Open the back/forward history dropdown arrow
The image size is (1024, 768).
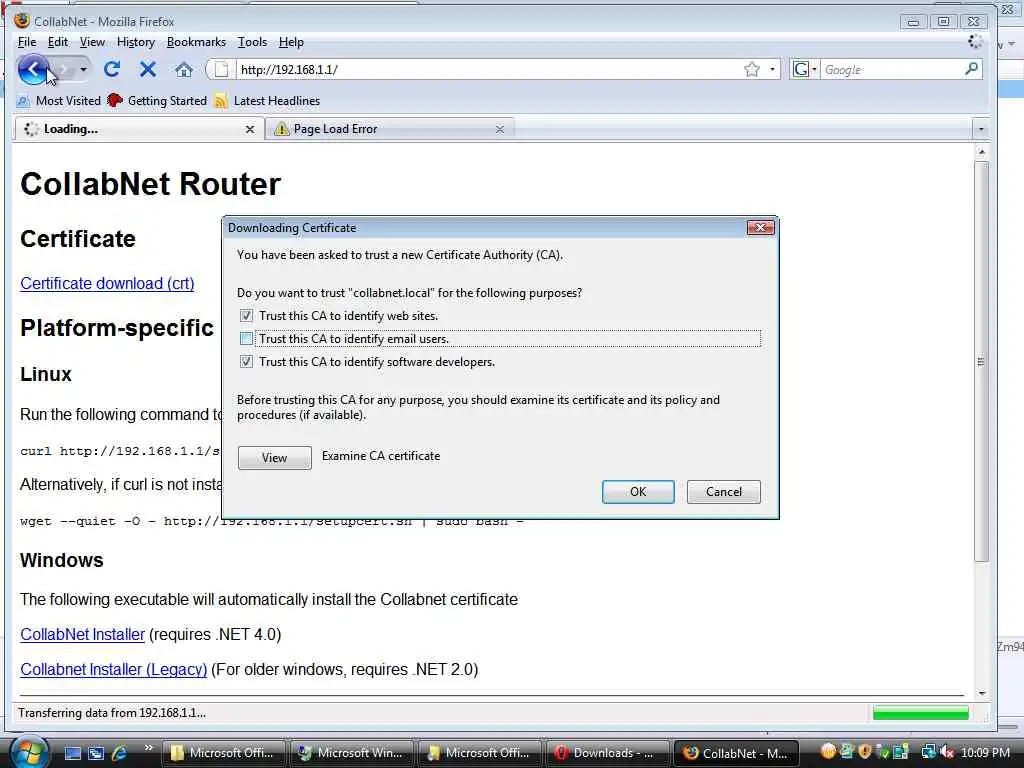pos(83,69)
